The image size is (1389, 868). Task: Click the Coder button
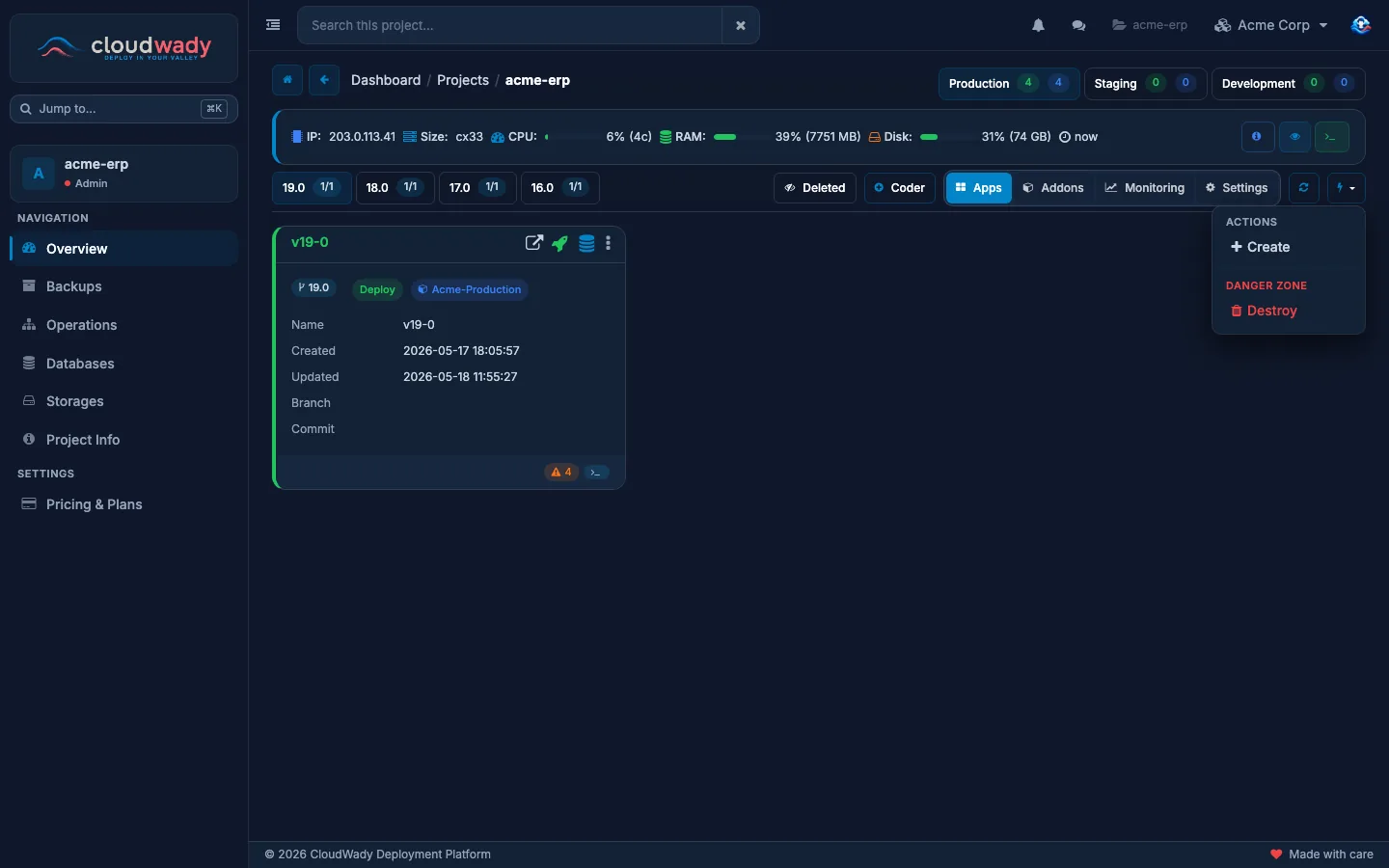pos(900,188)
